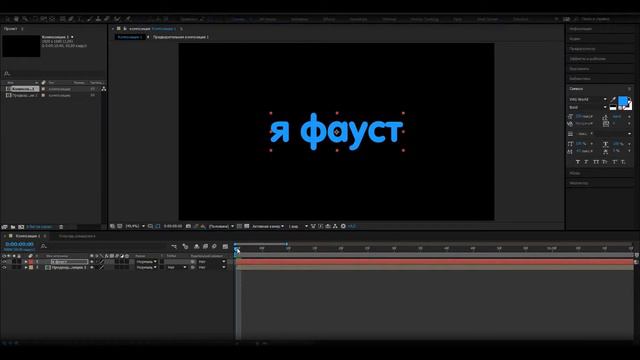Click the black and white default swatches

click(613, 107)
